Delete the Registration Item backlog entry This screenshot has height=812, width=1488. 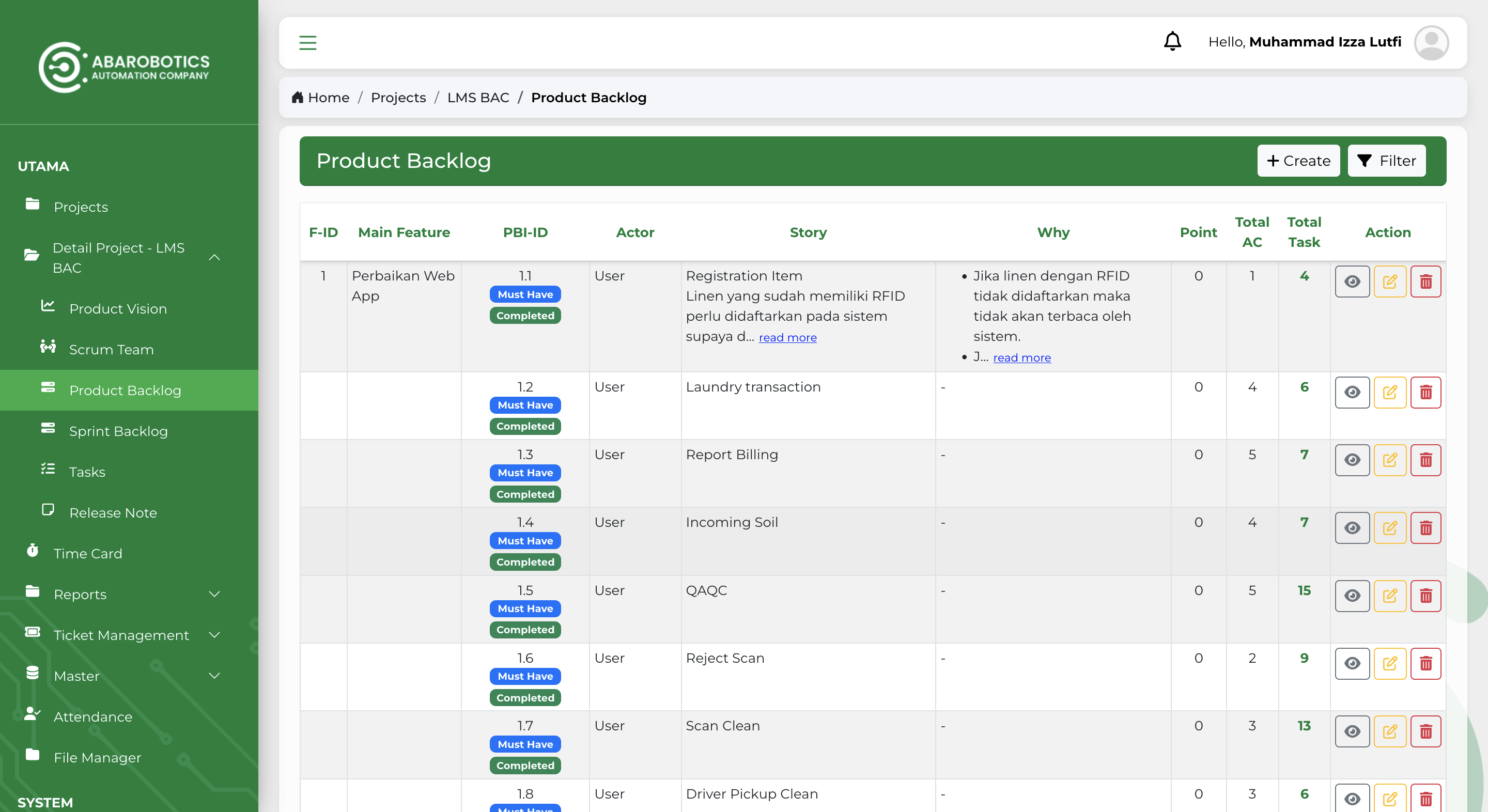coord(1425,282)
